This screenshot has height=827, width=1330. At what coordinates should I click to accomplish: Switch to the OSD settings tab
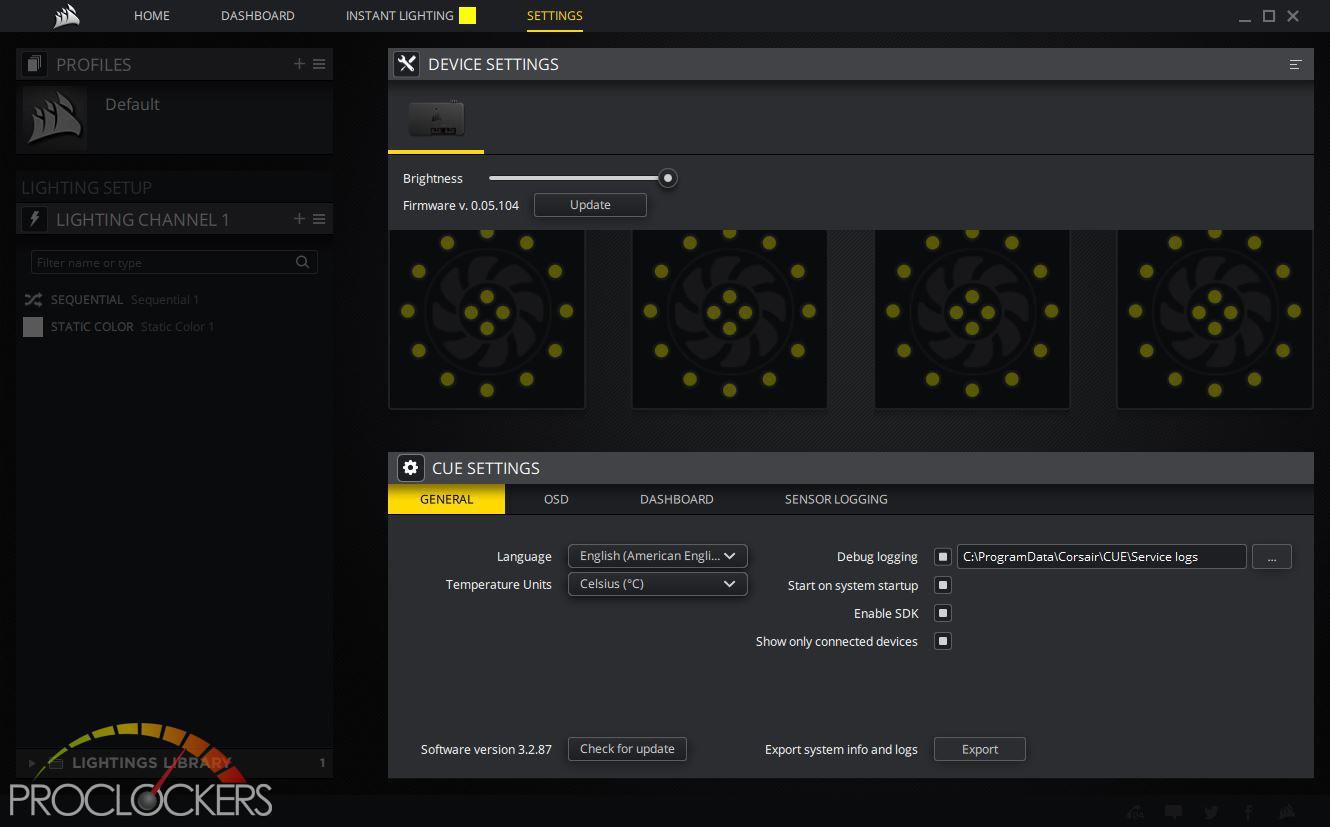coord(556,499)
